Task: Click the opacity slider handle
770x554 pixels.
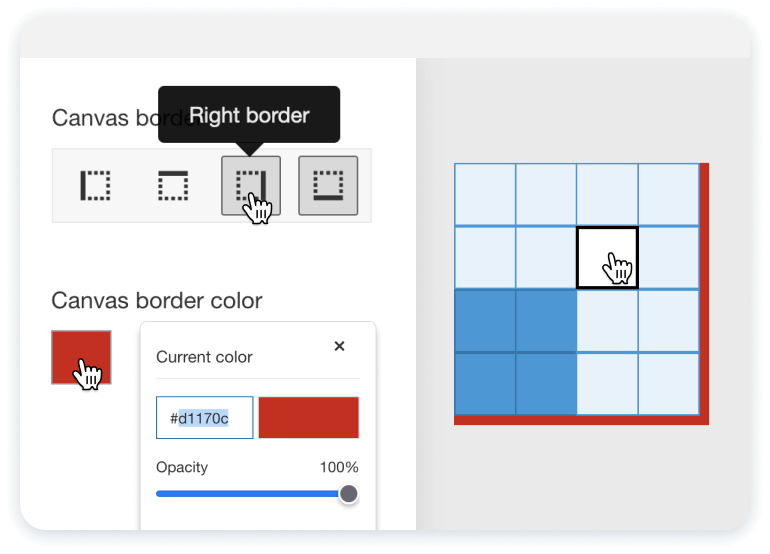Action: click(349, 494)
